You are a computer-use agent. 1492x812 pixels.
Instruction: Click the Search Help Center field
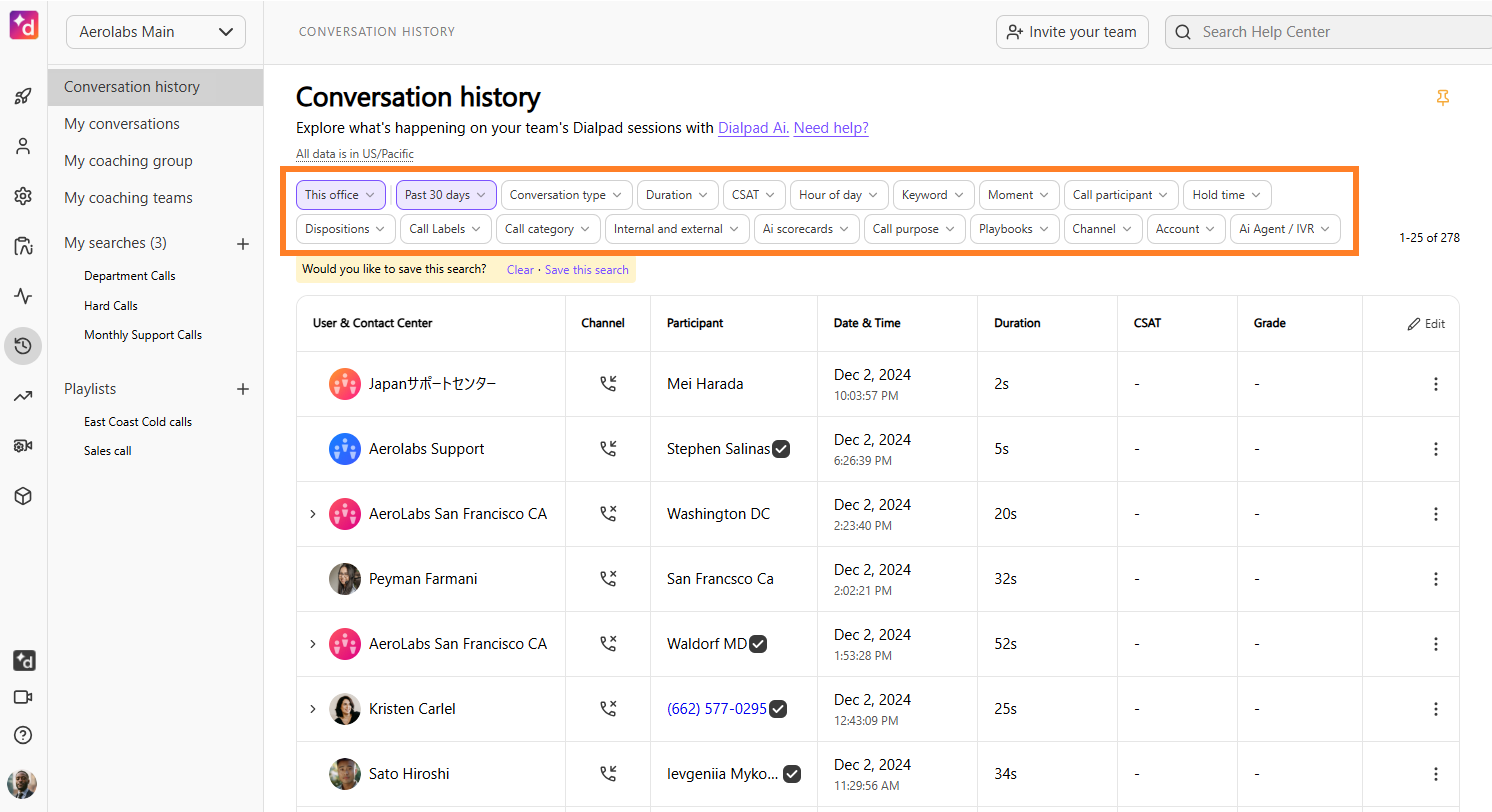[1328, 32]
